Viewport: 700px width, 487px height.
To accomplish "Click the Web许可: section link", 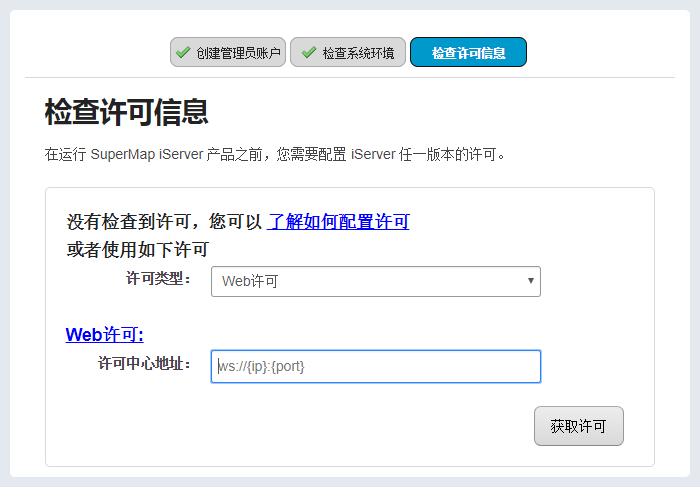I will [x=104, y=335].
